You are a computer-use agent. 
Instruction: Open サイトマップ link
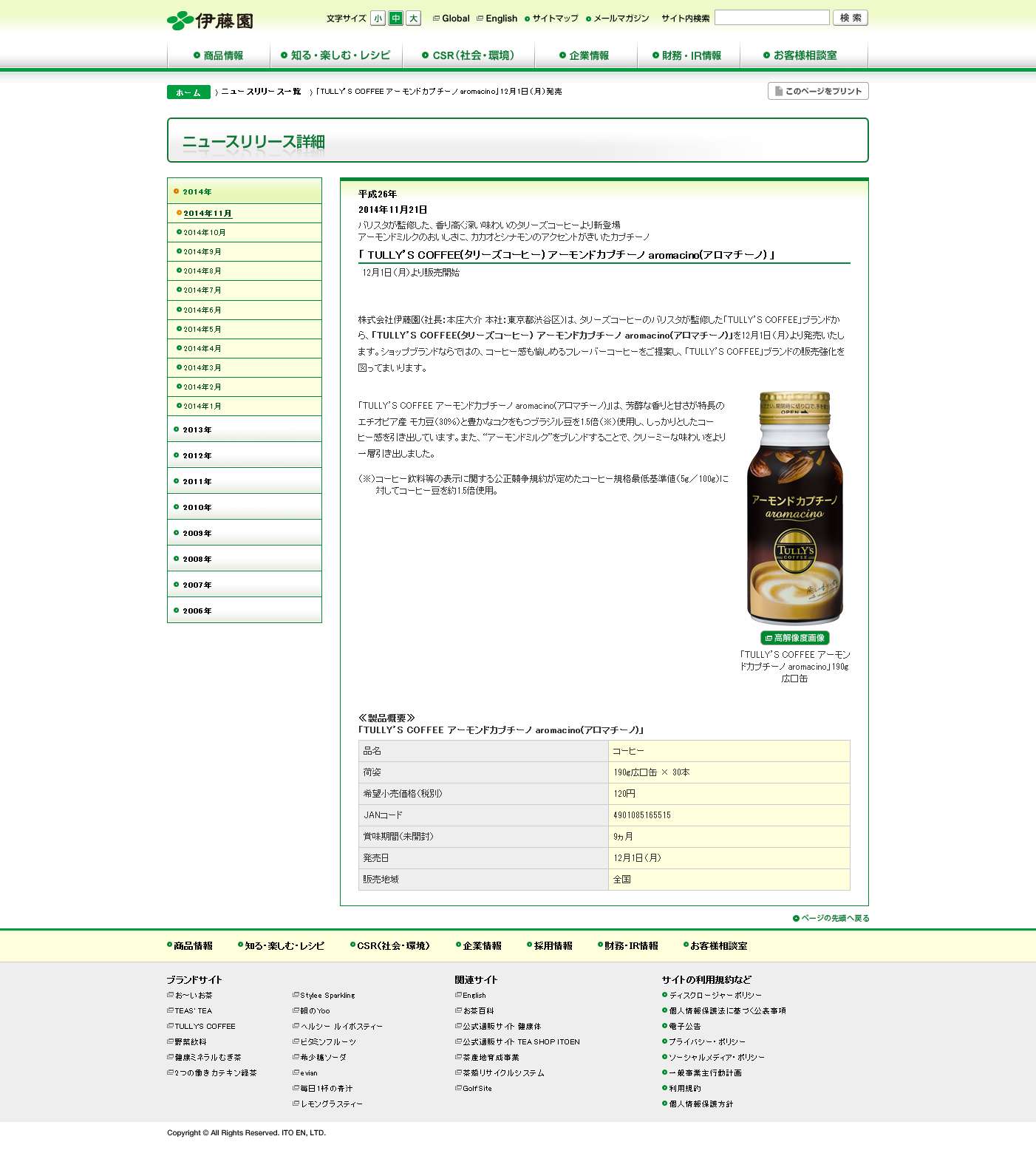pyautogui.click(x=551, y=18)
